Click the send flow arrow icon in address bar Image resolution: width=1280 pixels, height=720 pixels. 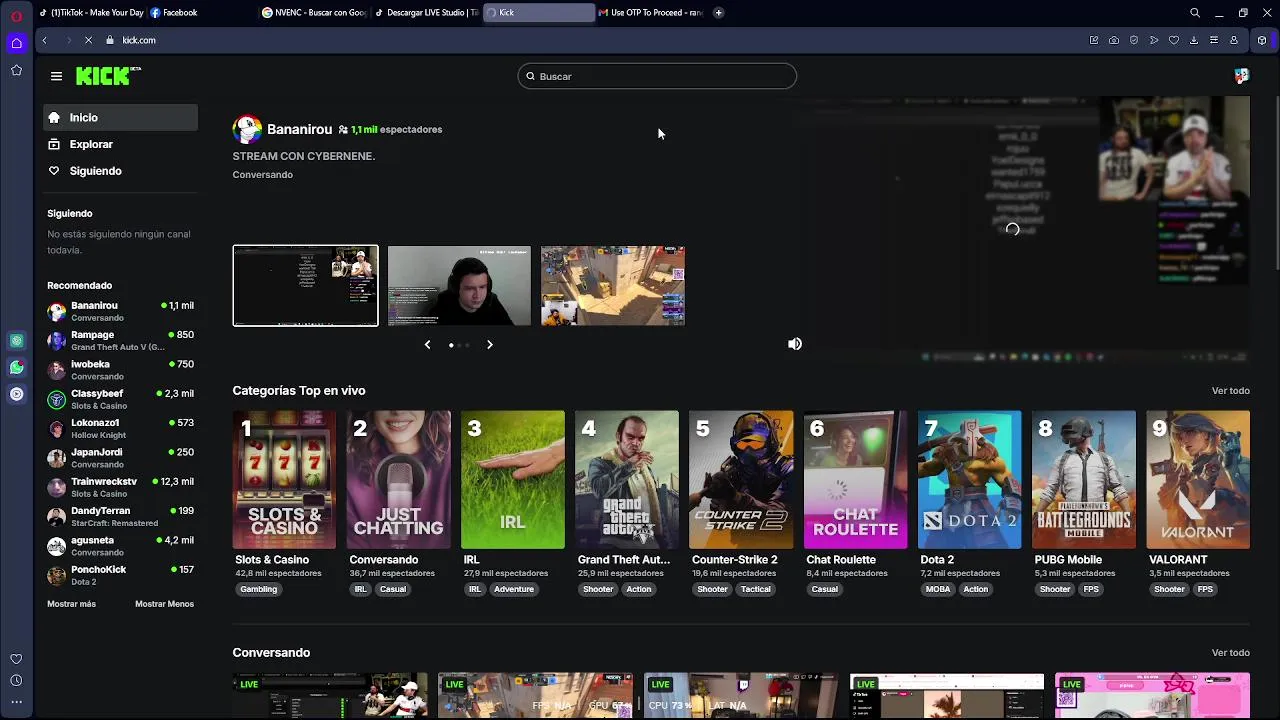click(x=1154, y=40)
